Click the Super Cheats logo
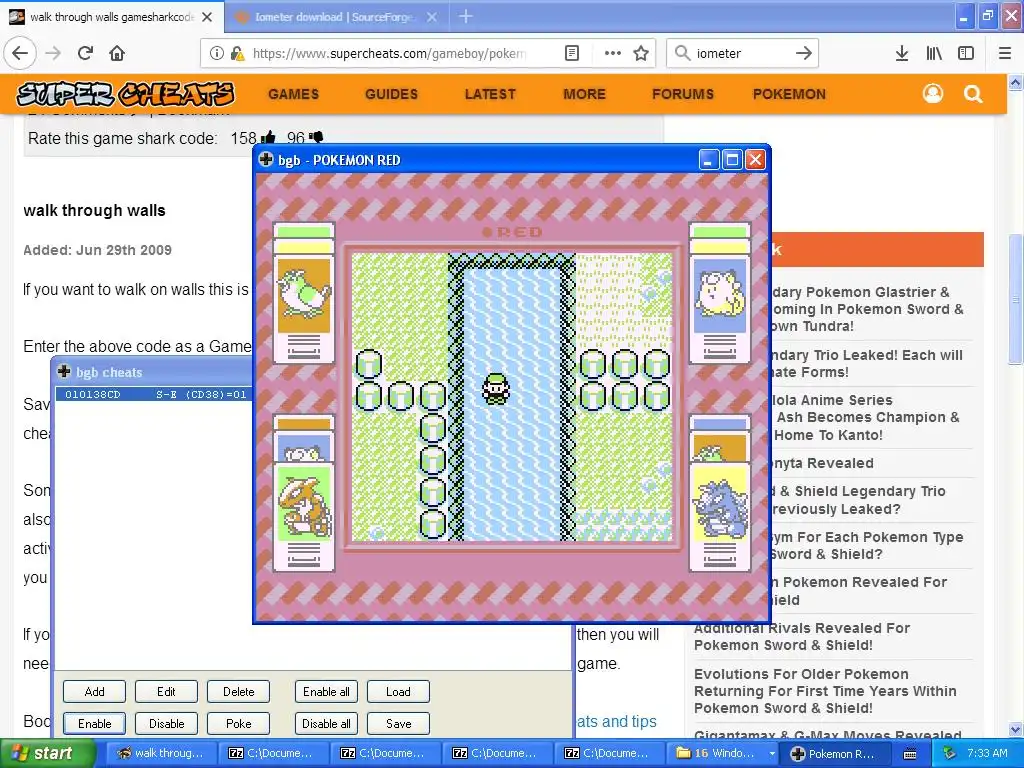The width and height of the screenshot is (1024, 768). pyautogui.click(x=125, y=94)
